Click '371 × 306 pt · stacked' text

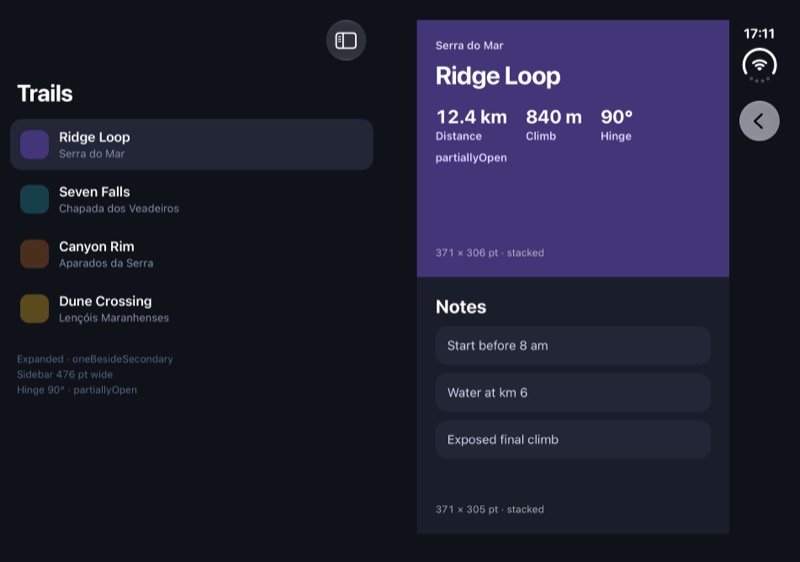pos(490,253)
